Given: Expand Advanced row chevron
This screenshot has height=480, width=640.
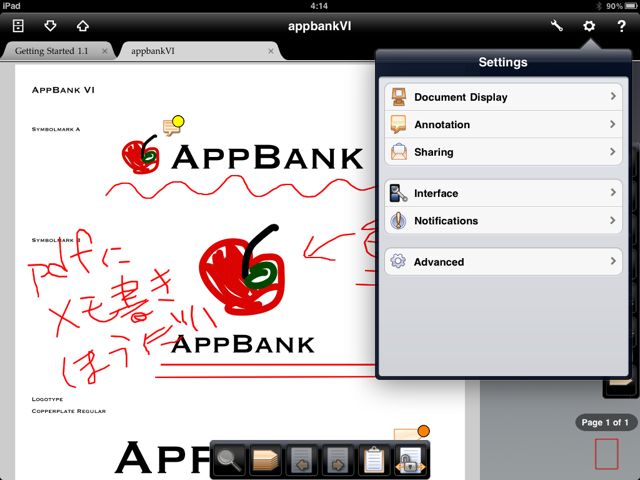Looking at the screenshot, I should [613, 261].
